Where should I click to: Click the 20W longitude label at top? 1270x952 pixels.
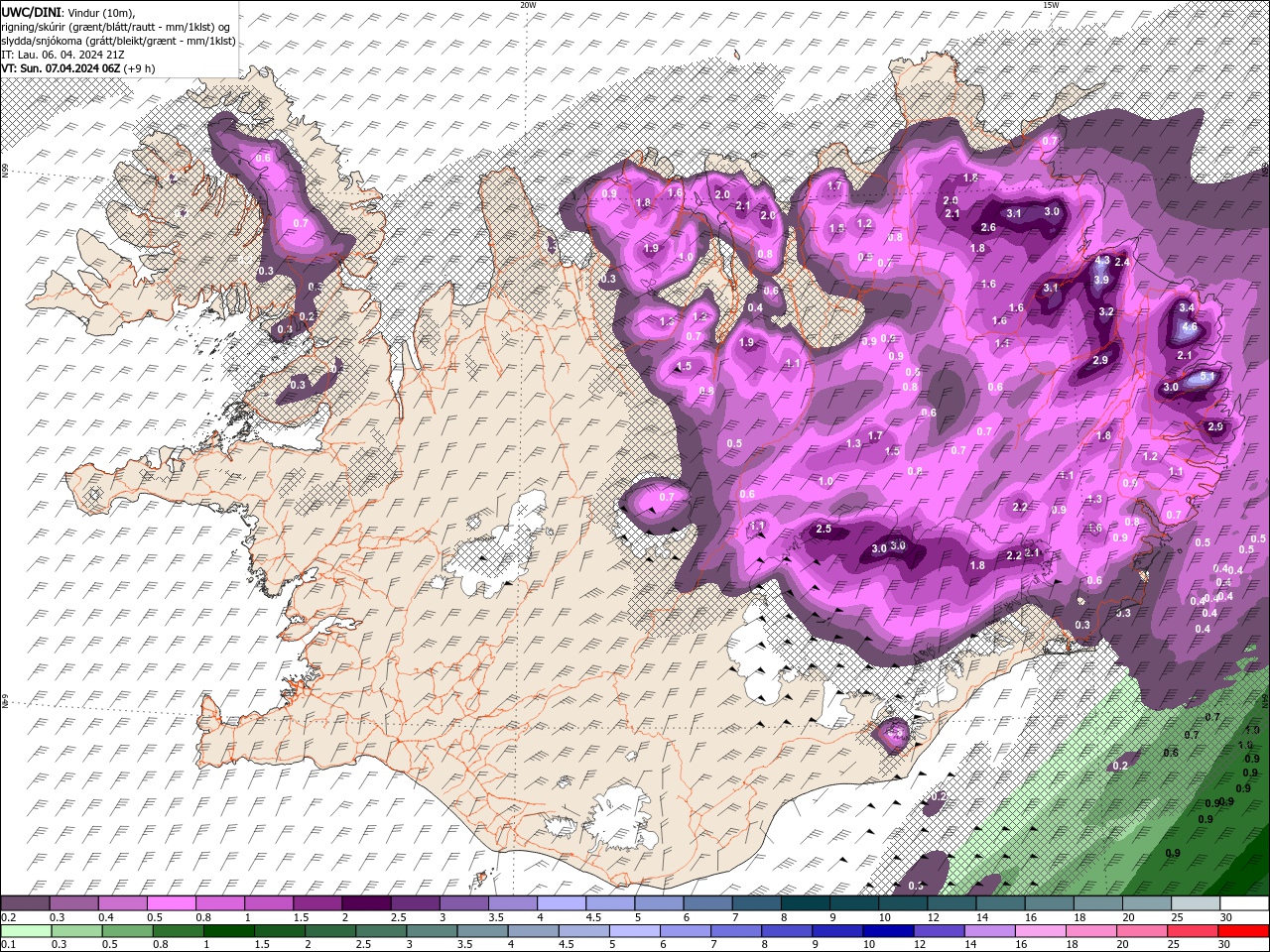528,5
